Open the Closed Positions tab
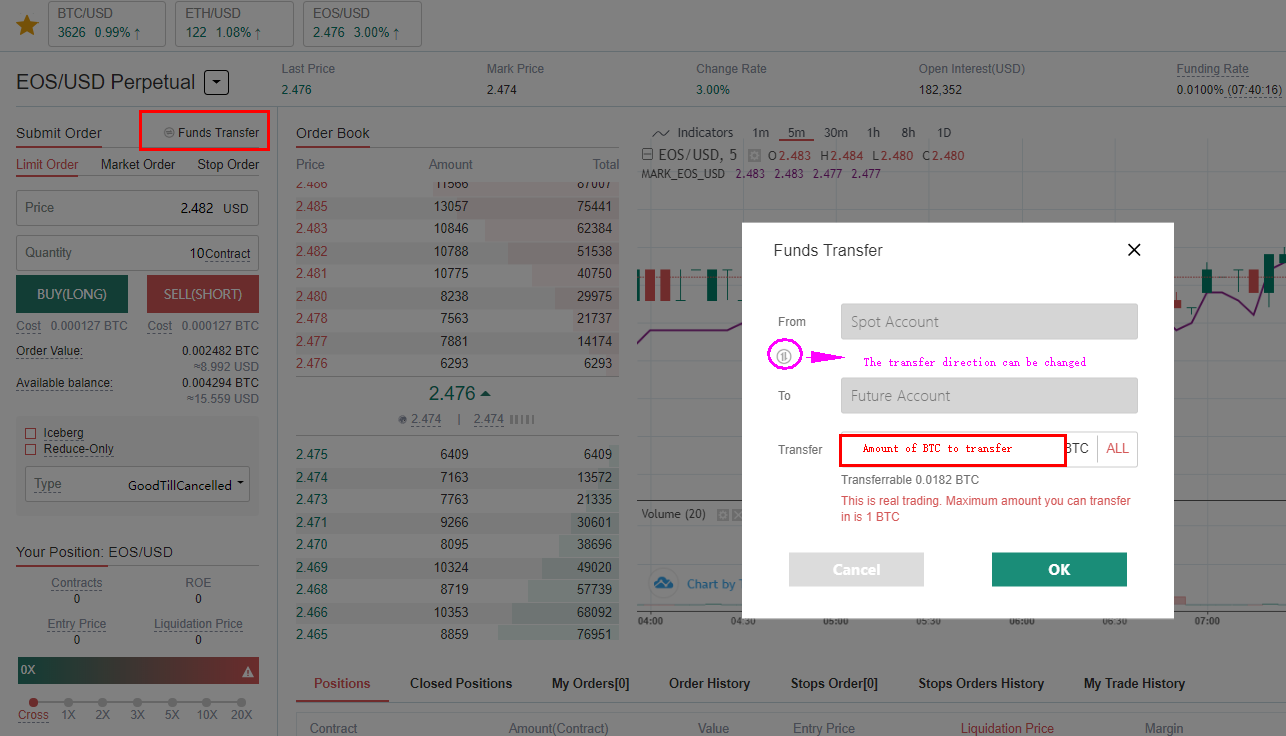The height and width of the screenshot is (736, 1286). coord(461,684)
